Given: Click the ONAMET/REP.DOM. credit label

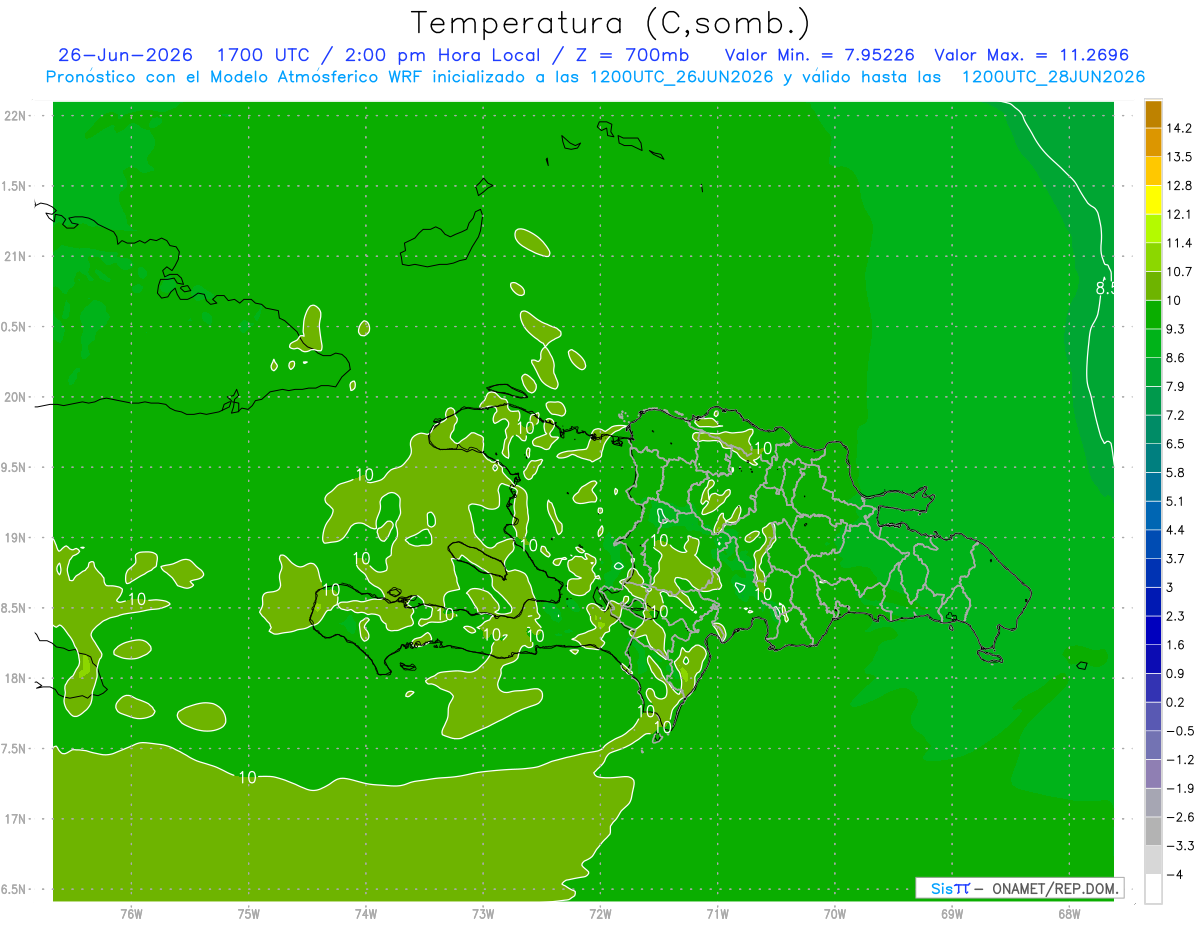Looking at the screenshot, I should tap(1055, 888).
